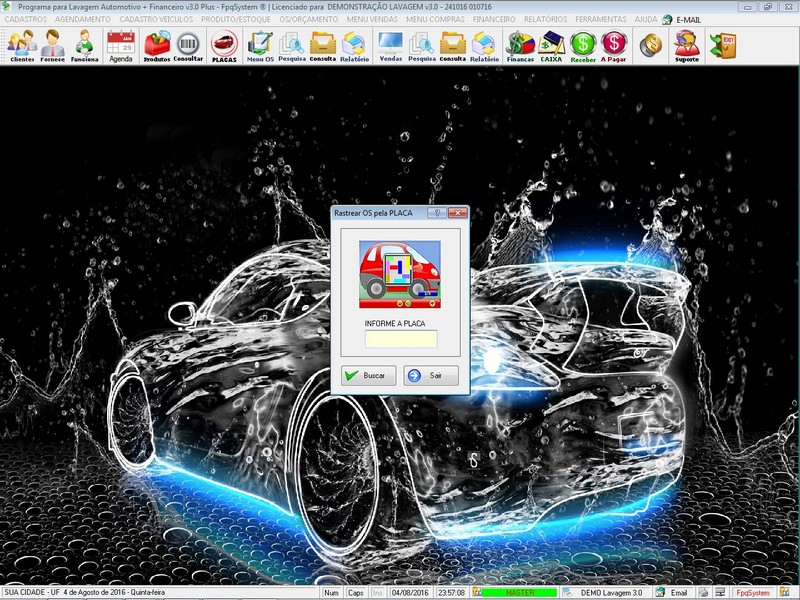This screenshot has height=600, width=800.
Task: Open the CADASTROS menu
Action: (26, 19)
